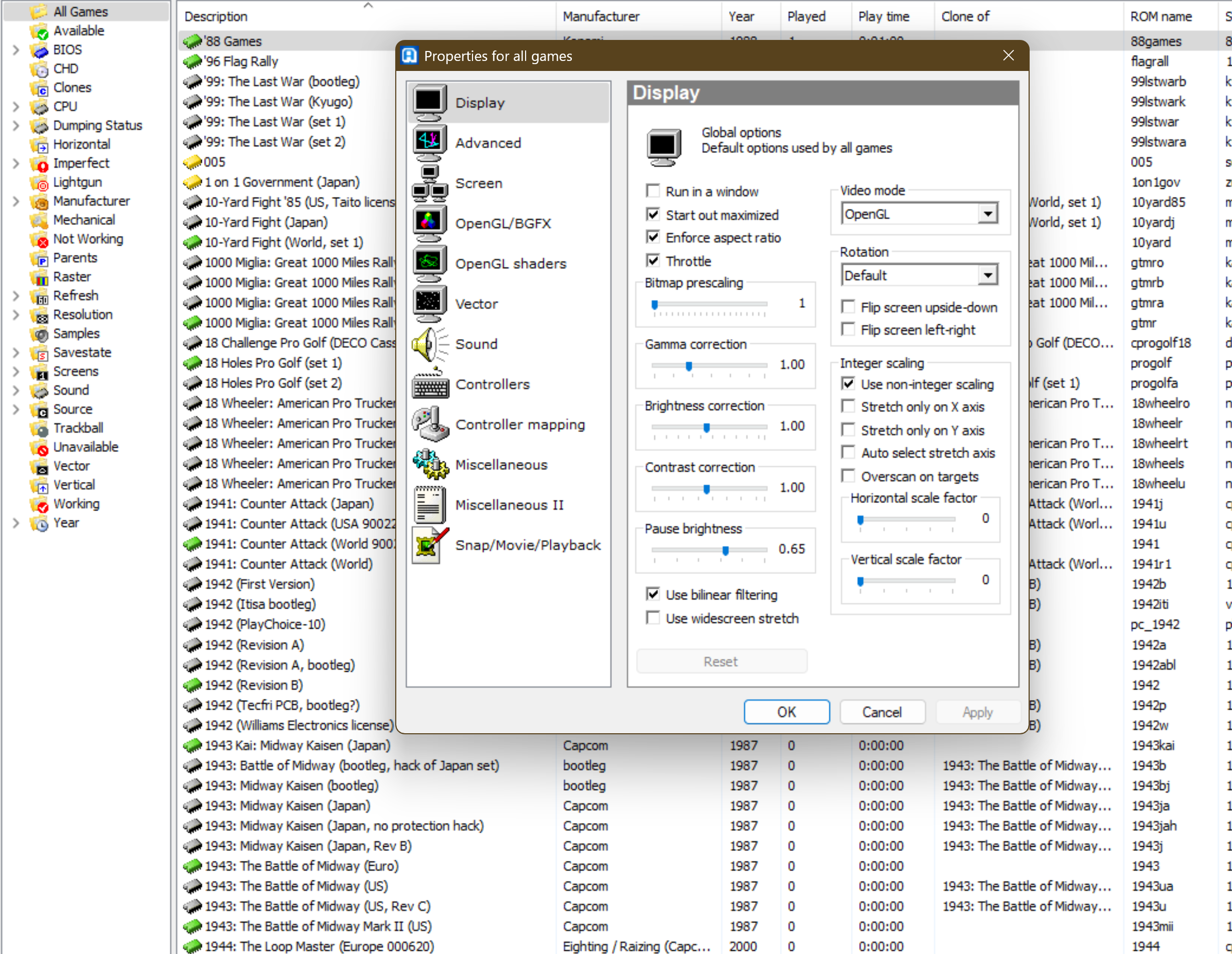The height and width of the screenshot is (954, 1232).
Task: Expand the Source tree node
Action: click(x=16, y=409)
